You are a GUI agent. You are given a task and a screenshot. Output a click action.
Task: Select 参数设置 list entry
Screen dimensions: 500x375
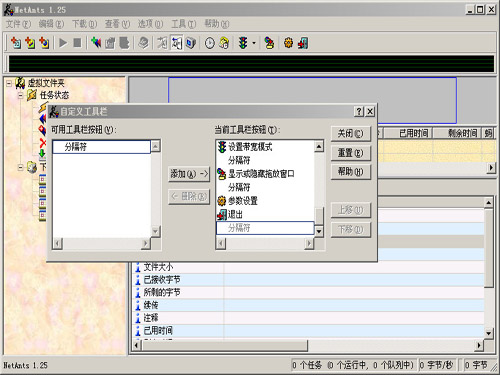pyautogui.click(x=265, y=201)
